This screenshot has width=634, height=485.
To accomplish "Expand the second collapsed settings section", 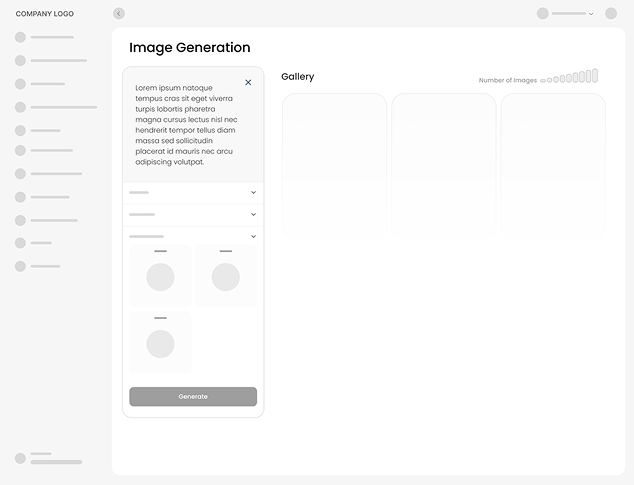I will [253, 214].
